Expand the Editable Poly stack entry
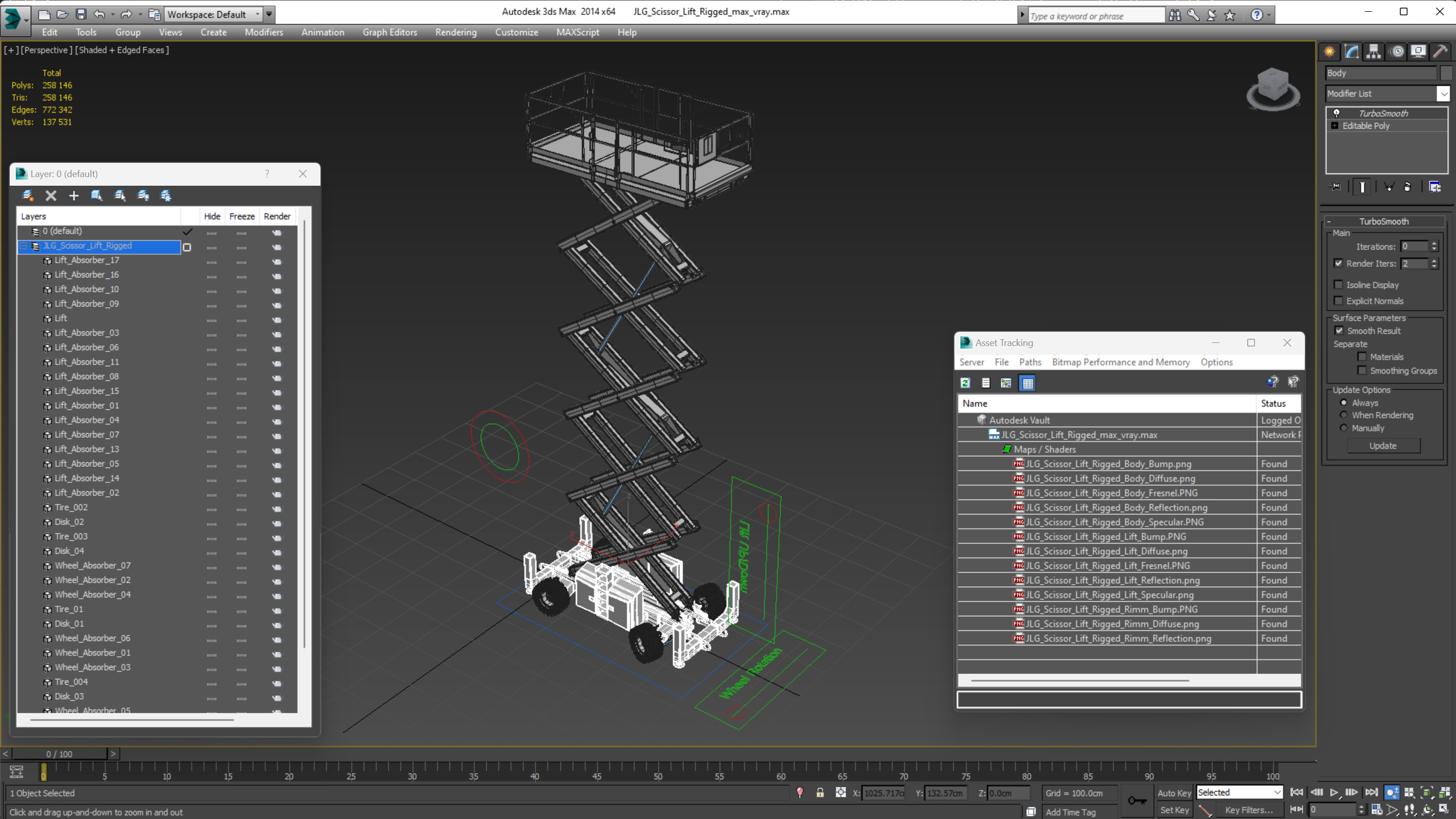This screenshot has width=1456, height=819. tap(1335, 126)
